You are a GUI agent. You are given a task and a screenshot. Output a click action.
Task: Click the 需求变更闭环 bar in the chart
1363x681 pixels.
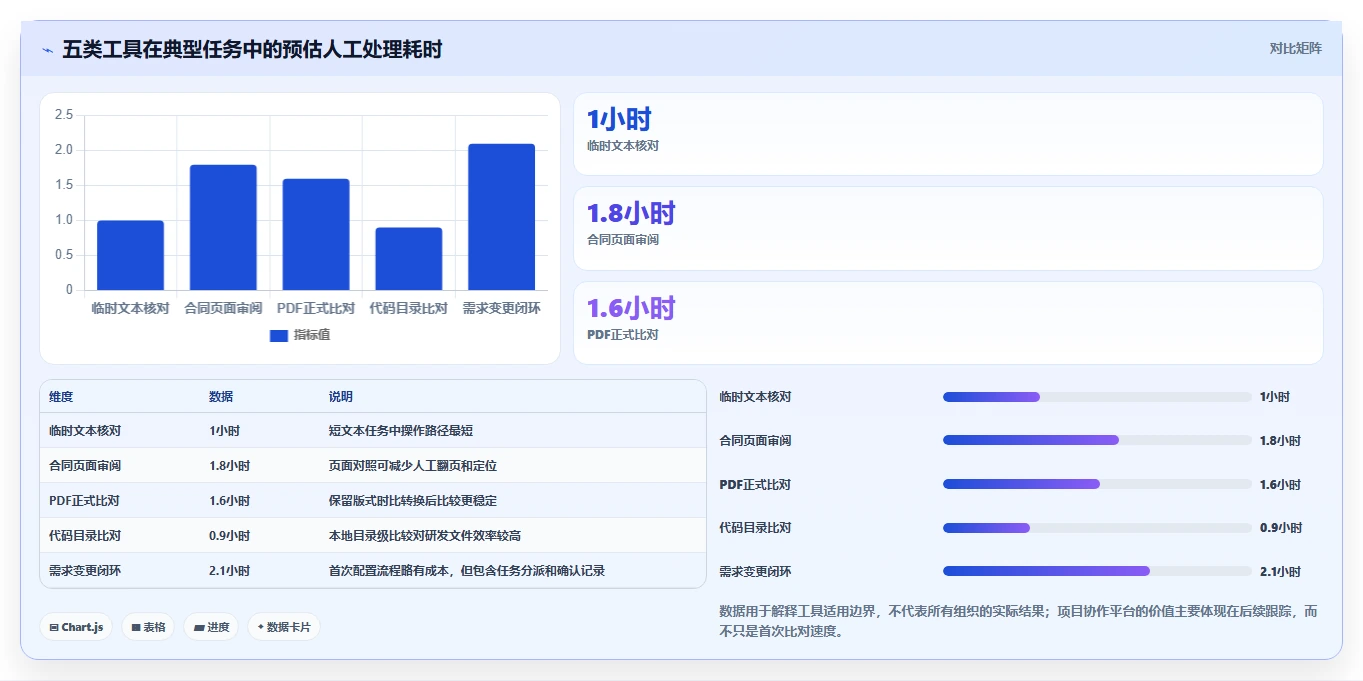(x=502, y=217)
